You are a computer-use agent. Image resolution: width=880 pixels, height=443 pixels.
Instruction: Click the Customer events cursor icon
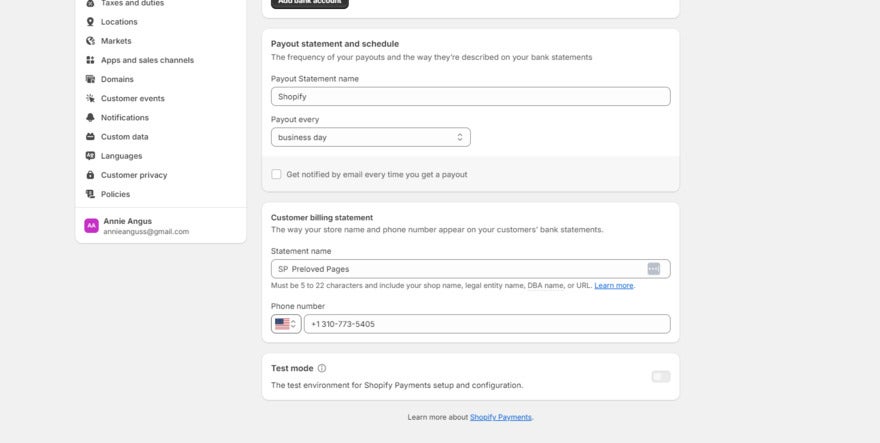(90, 98)
